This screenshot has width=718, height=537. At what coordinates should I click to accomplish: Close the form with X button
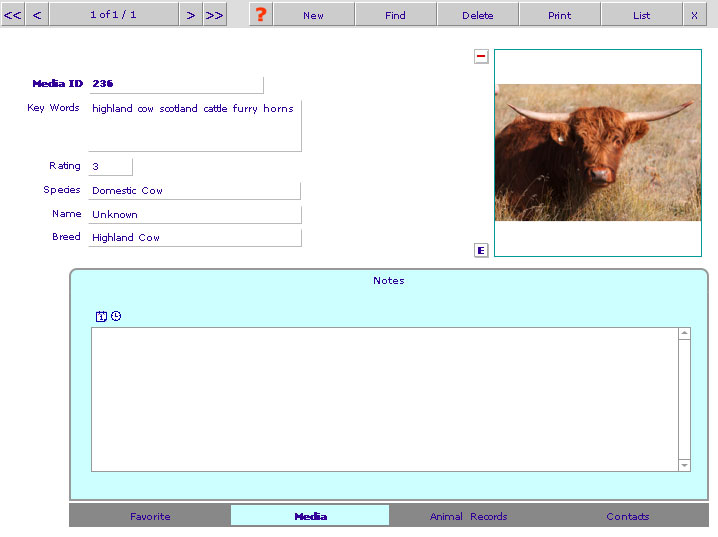694,15
